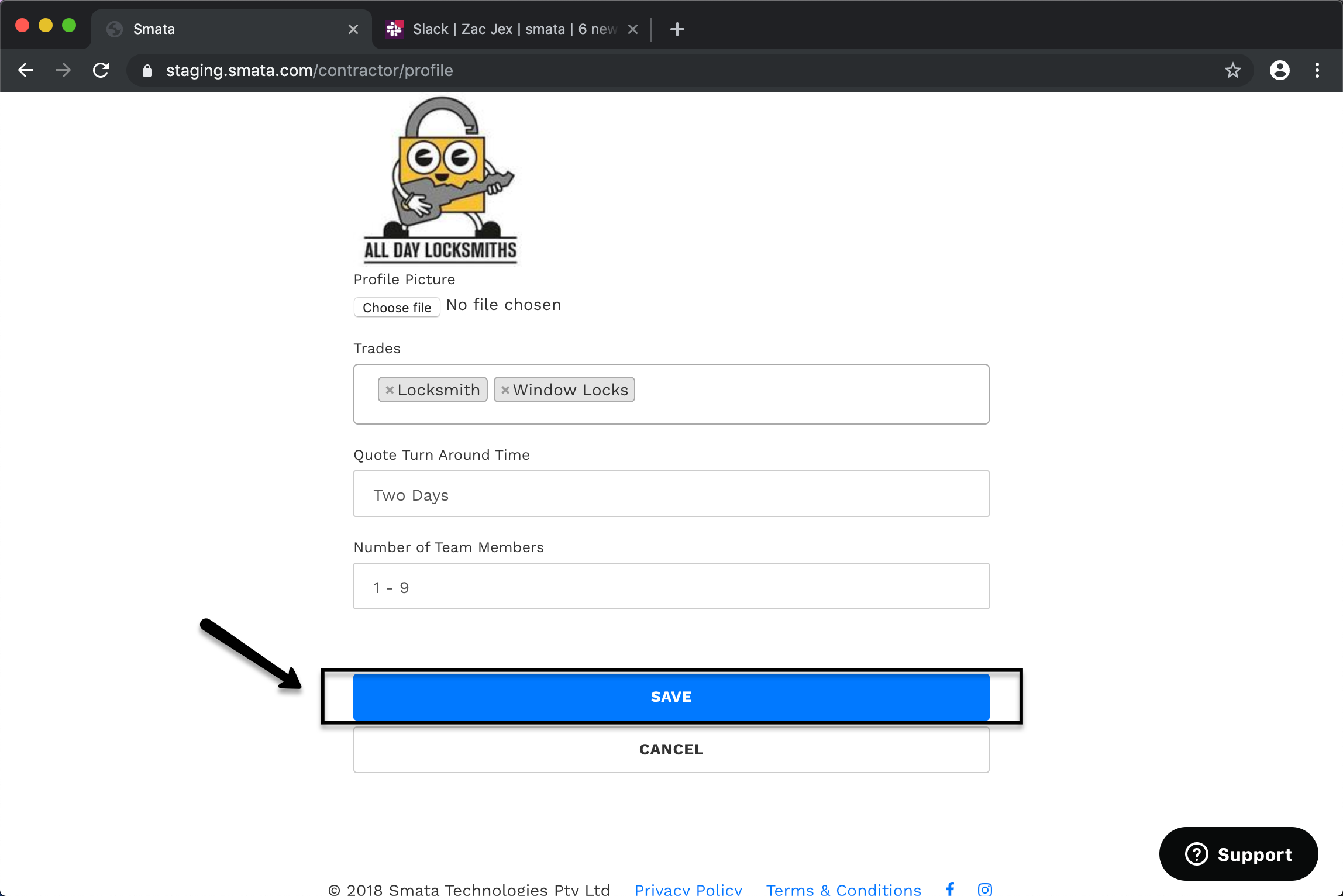Open the Terms & Conditions link
The height and width of the screenshot is (896, 1343).
pyautogui.click(x=843, y=889)
